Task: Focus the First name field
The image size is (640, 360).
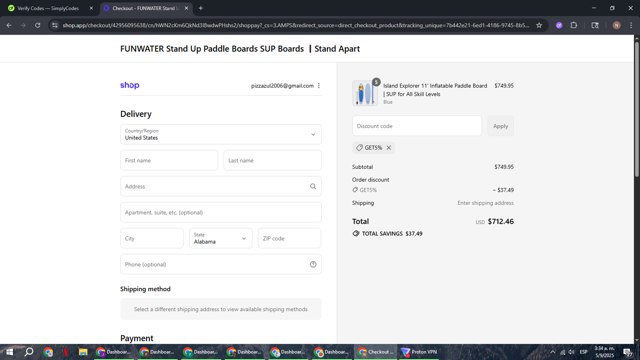Action: coord(169,160)
